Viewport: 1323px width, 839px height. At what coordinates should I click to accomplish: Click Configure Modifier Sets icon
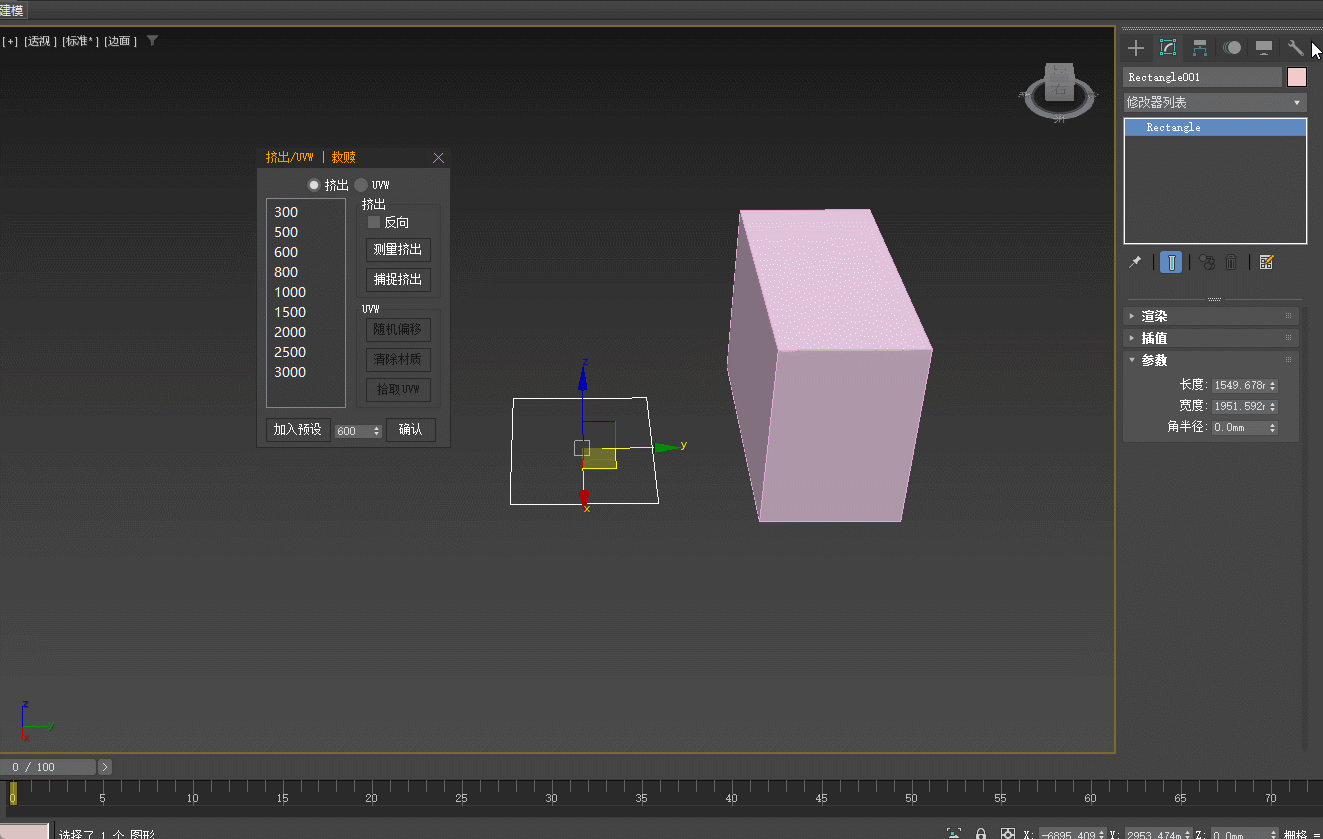coord(1266,262)
